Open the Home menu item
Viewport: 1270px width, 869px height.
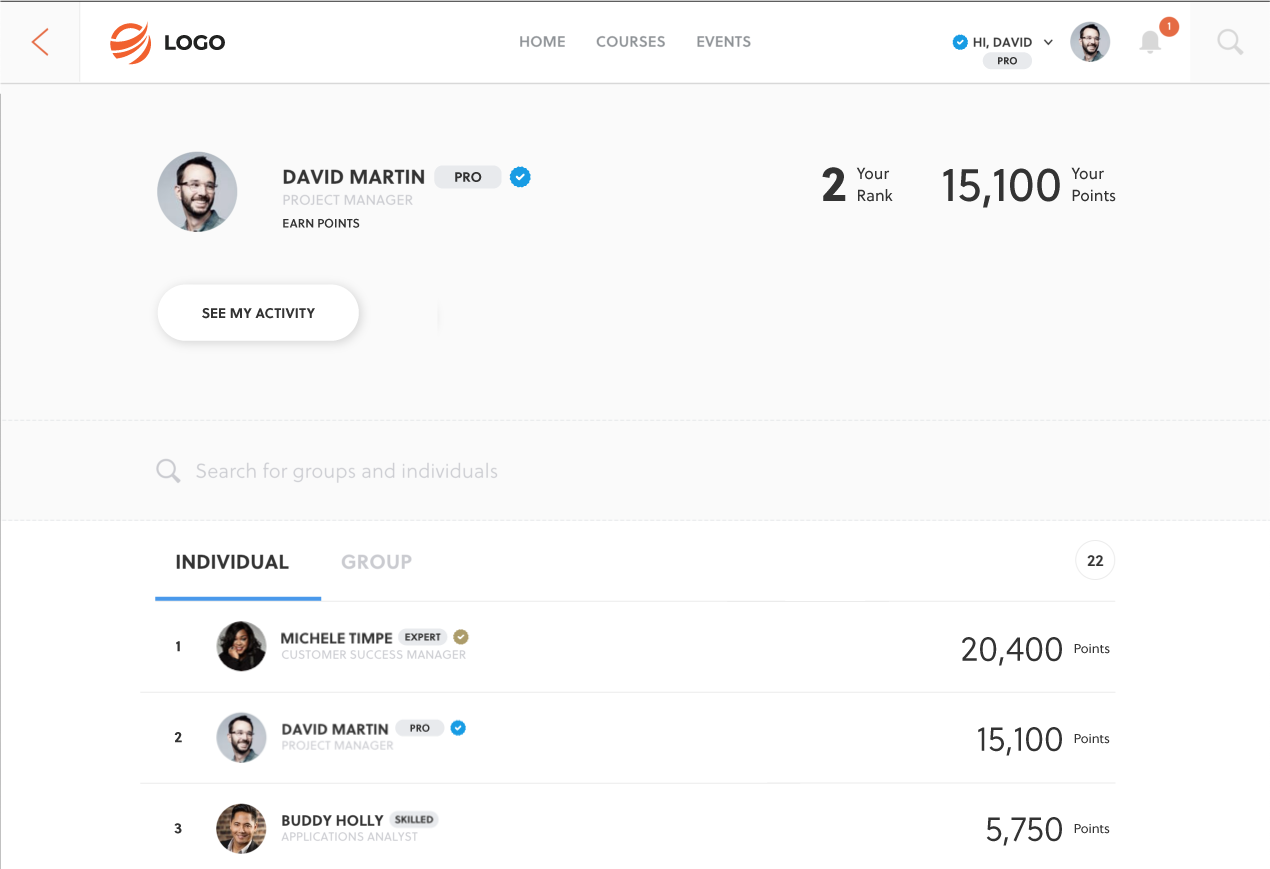coord(542,42)
